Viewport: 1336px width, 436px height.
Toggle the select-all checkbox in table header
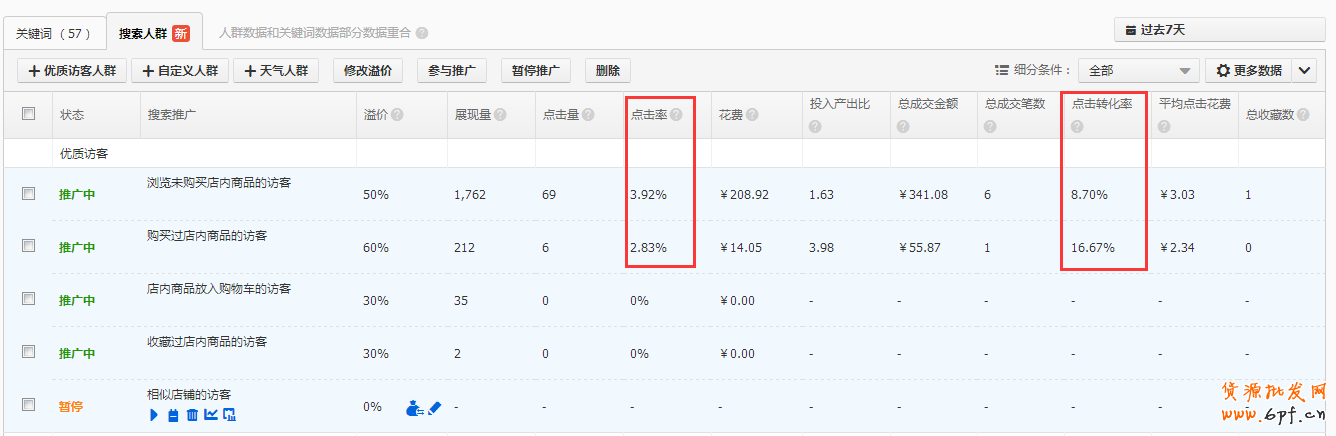tap(29, 114)
